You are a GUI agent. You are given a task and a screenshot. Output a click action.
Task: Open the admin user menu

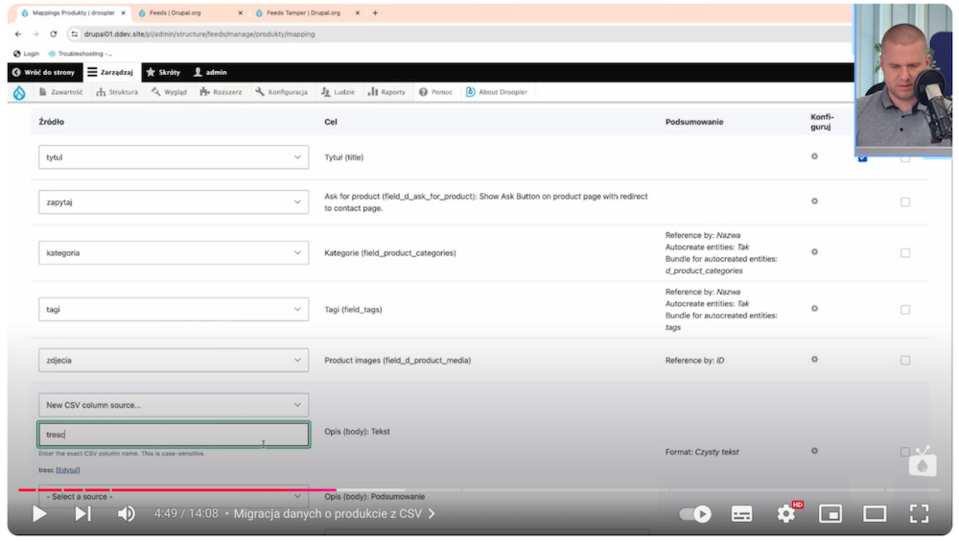210,72
